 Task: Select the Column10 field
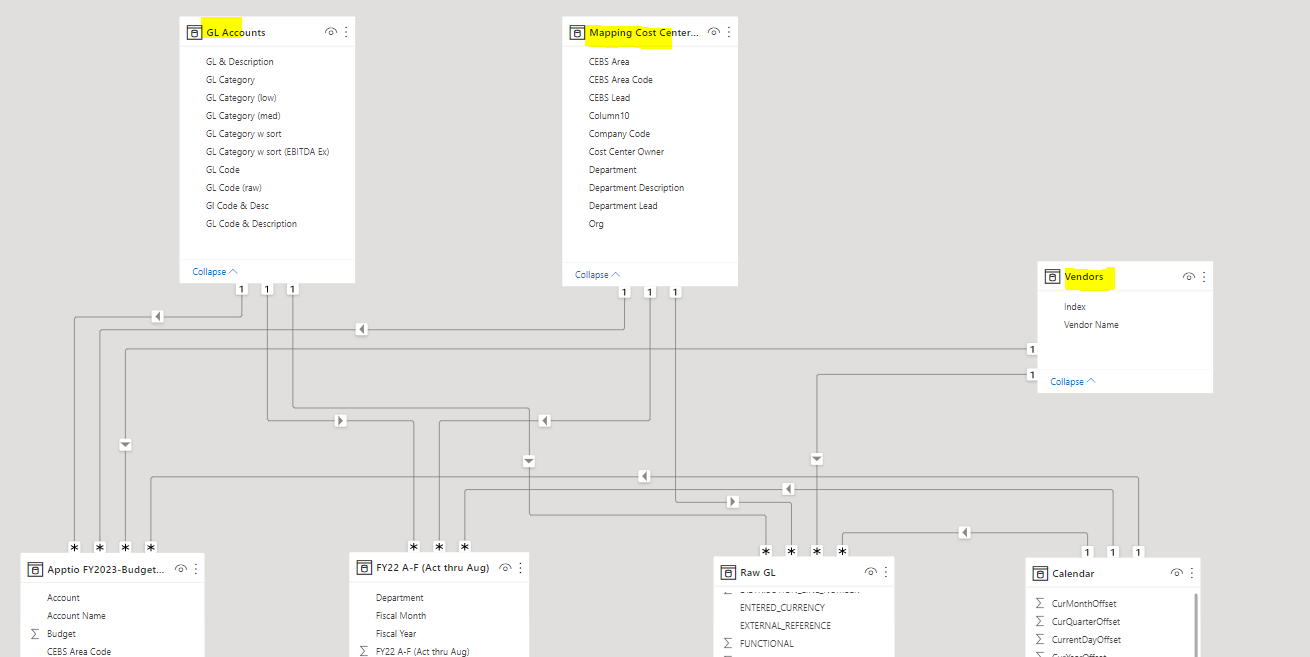coord(609,116)
